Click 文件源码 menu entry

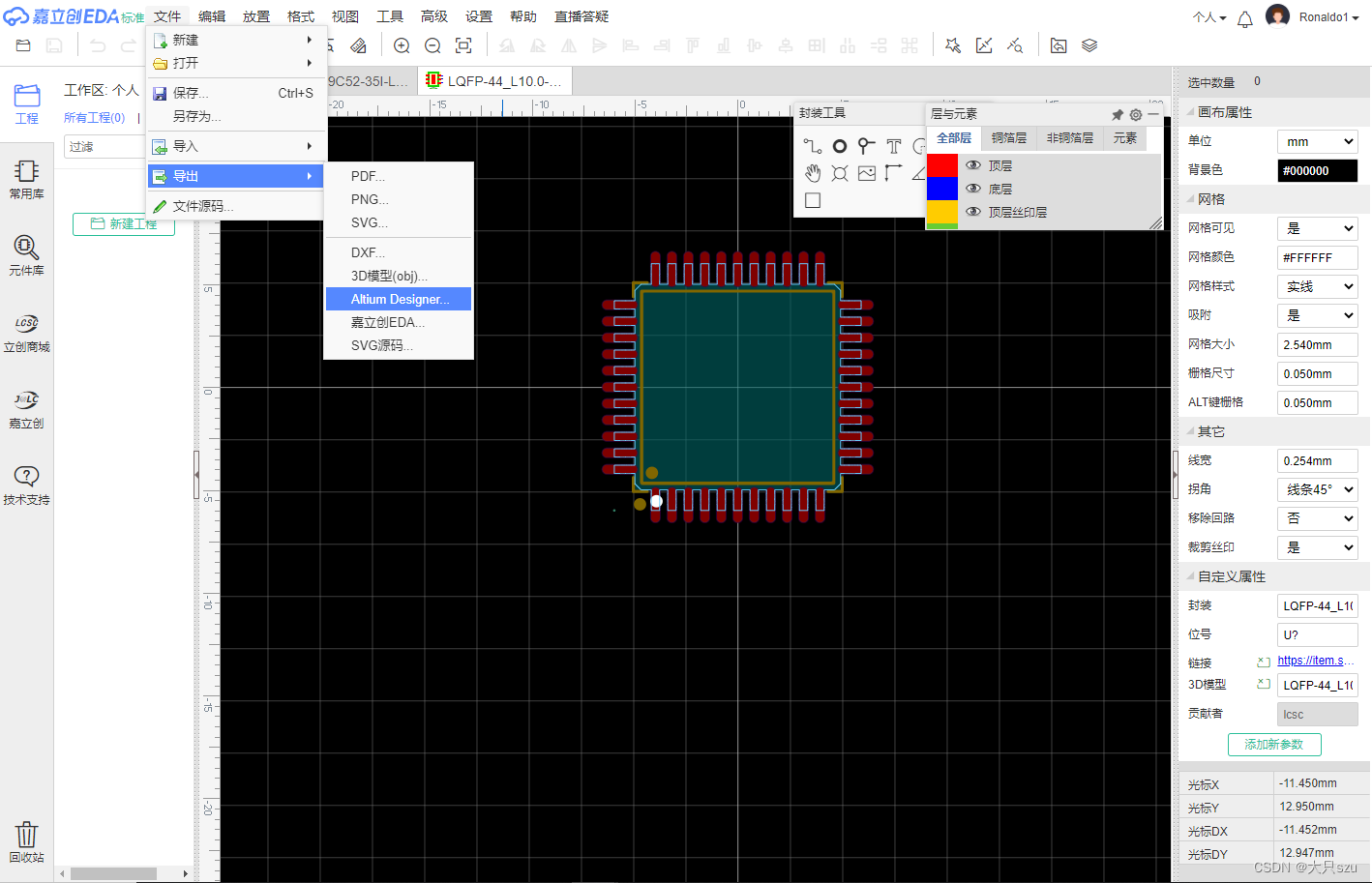click(x=235, y=206)
